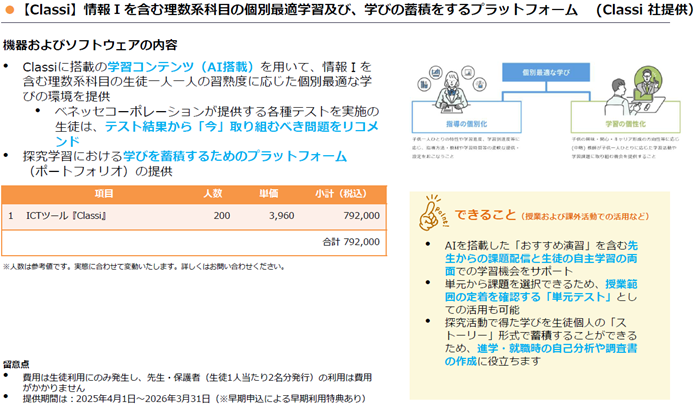
Task: Click the 3,960 unit price cell
Action: click(x=281, y=216)
